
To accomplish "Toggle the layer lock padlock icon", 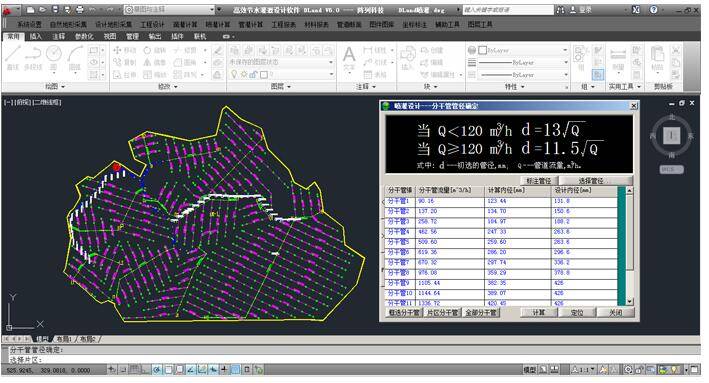I will 253,74.
